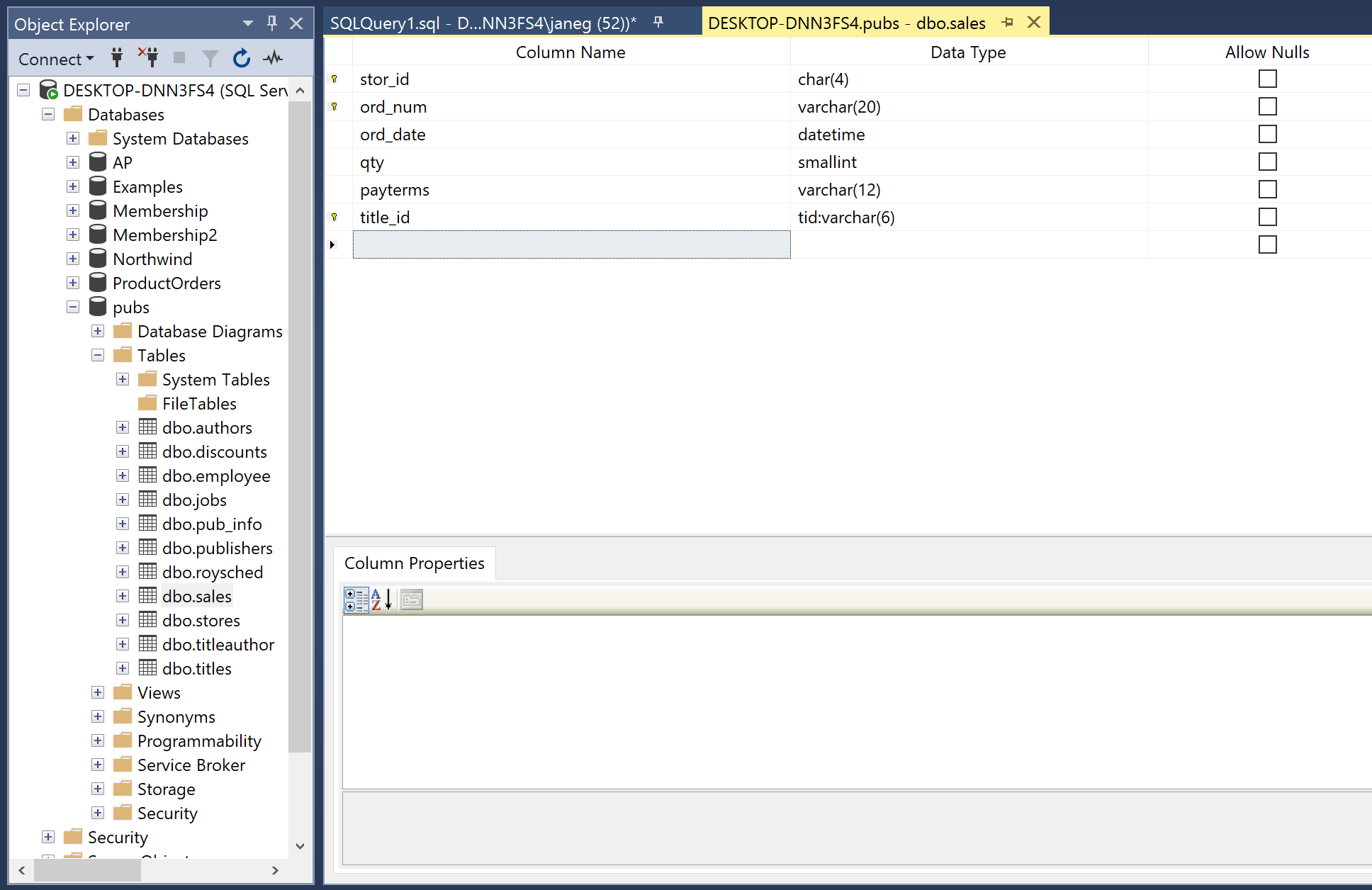
Task: Click the empty new Column Name cell
Action: (x=571, y=244)
